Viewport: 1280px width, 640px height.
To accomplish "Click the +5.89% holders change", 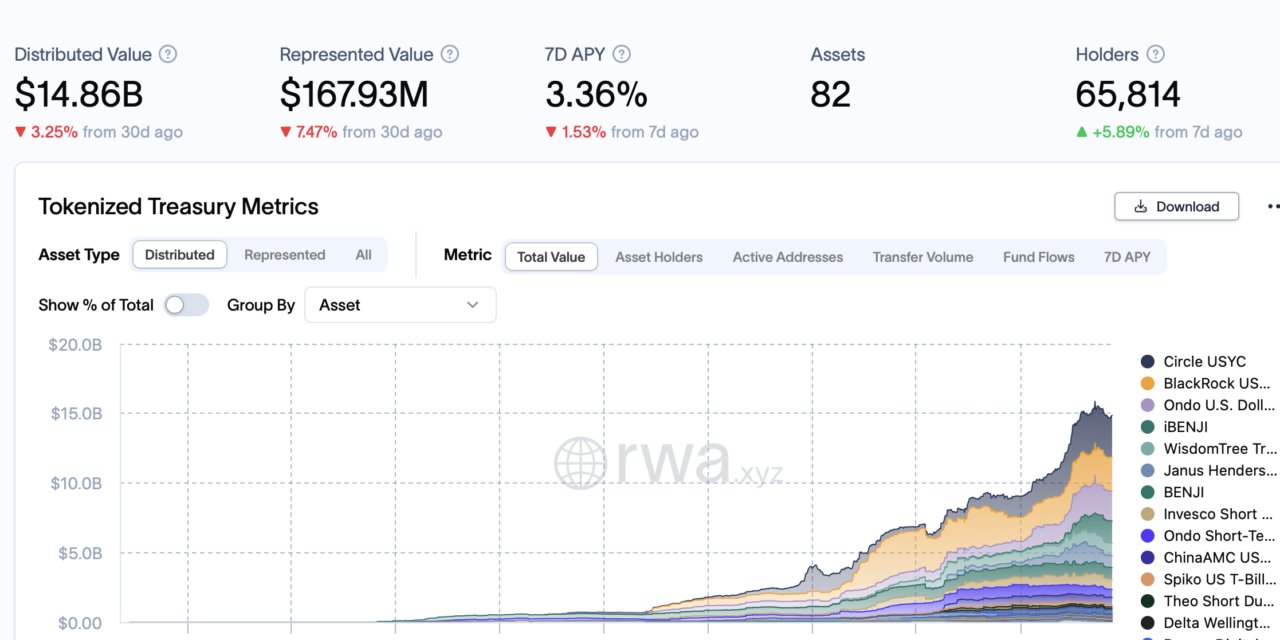I will [x=1121, y=132].
